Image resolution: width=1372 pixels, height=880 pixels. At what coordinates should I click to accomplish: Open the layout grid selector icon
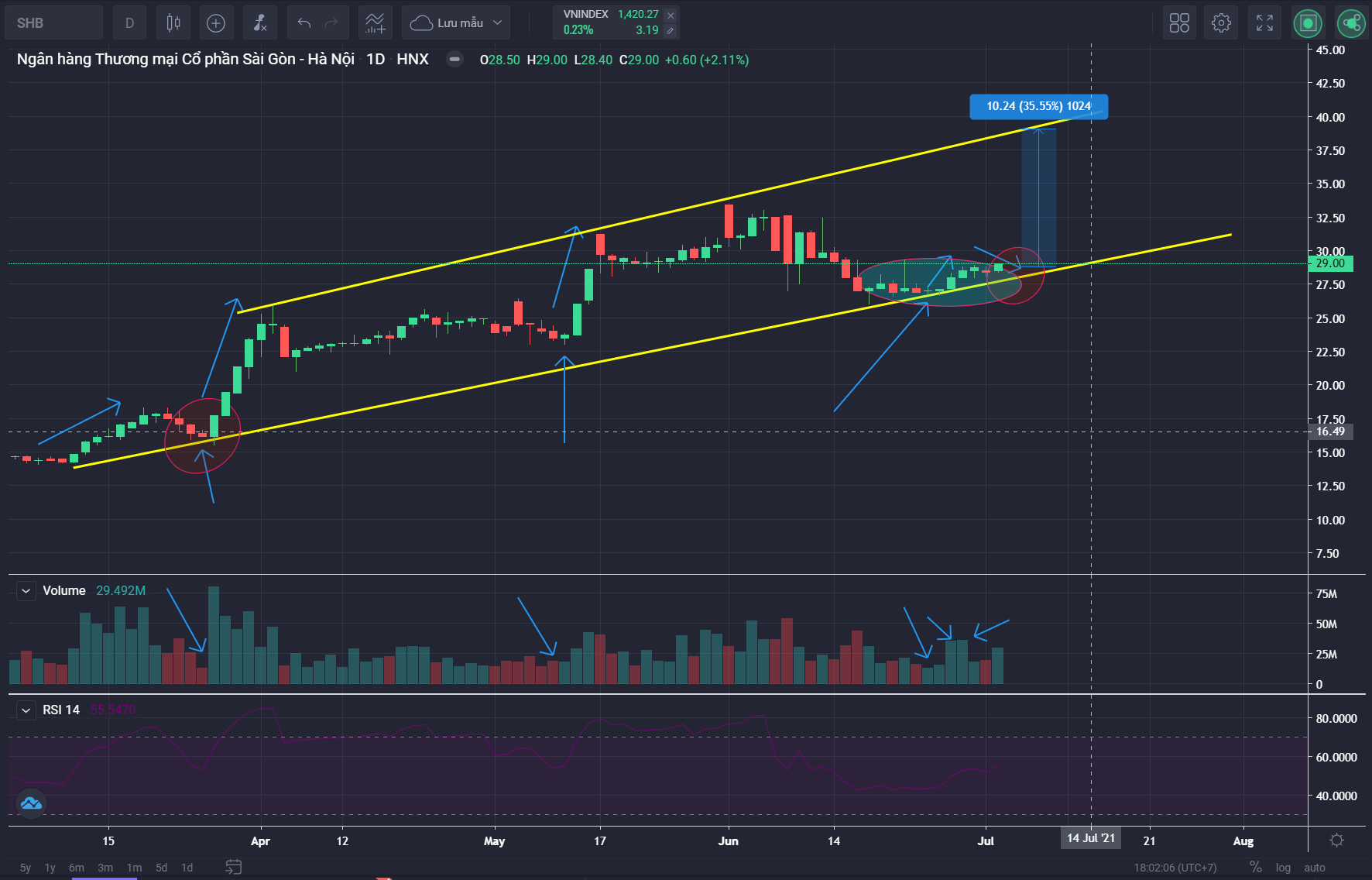click(1179, 23)
